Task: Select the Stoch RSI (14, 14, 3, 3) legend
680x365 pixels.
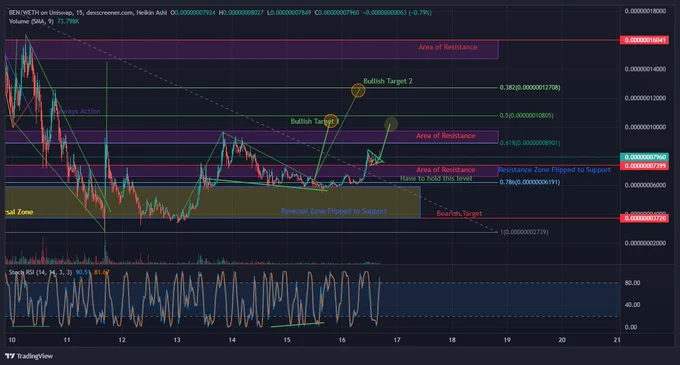Action: 40,272
